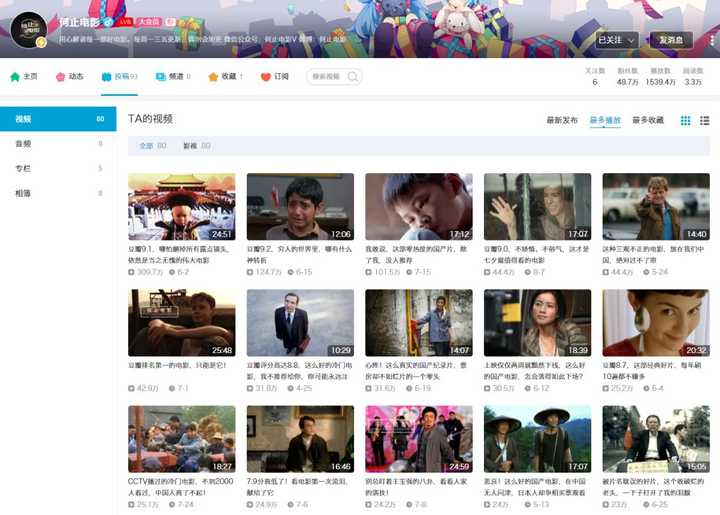Viewport: 720px width, 515px height.
Task: Switch to grid view layout icon
Action: pos(685,120)
